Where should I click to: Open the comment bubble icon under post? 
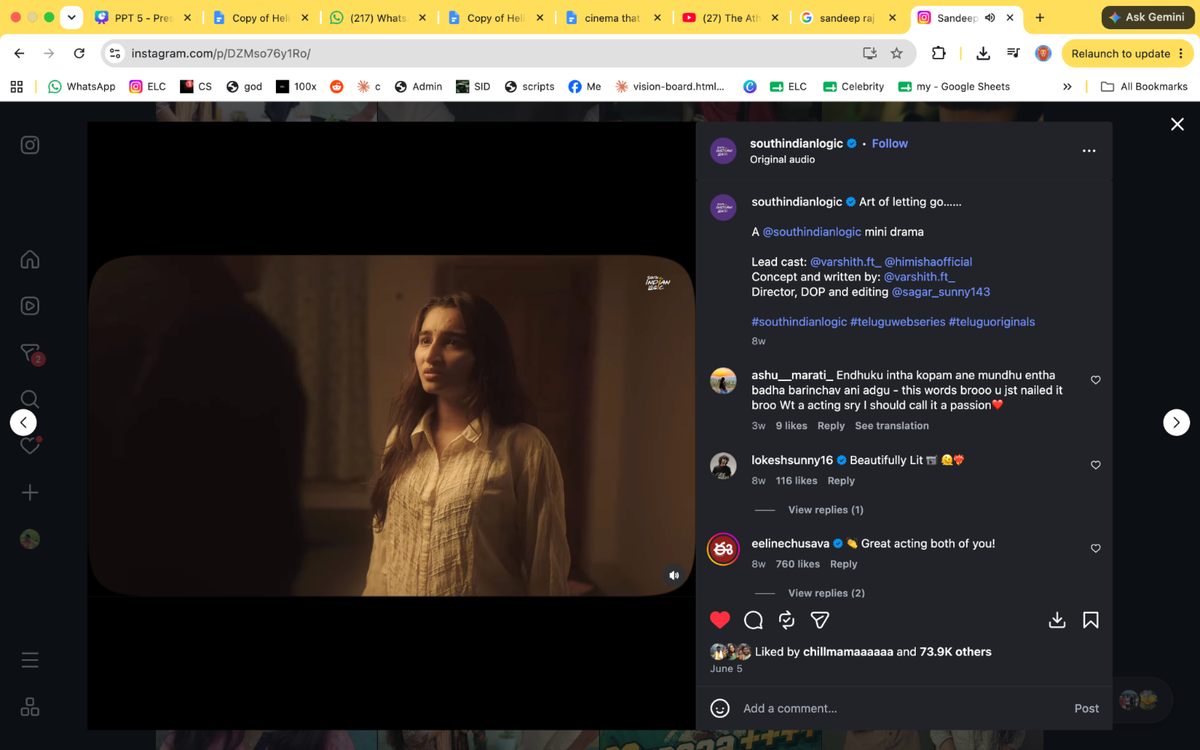point(754,620)
